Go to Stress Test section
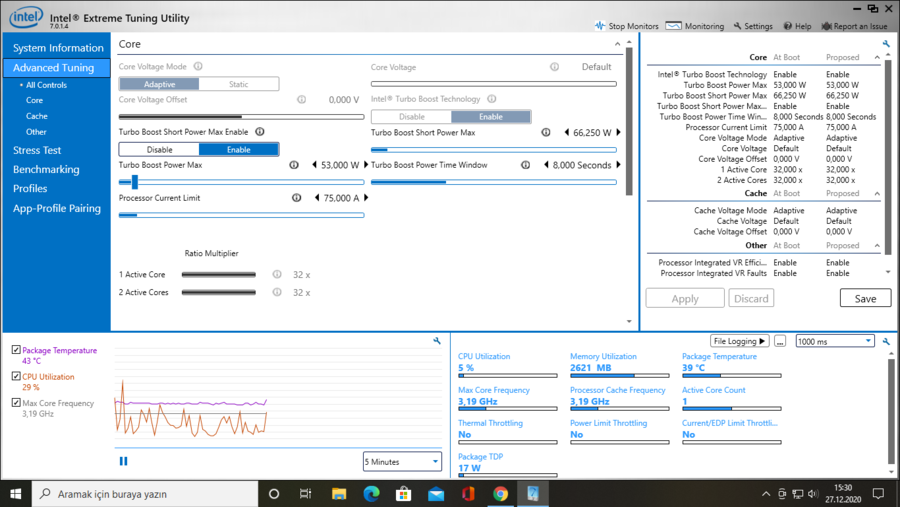This screenshot has width=900, height=507. point(37,150)
